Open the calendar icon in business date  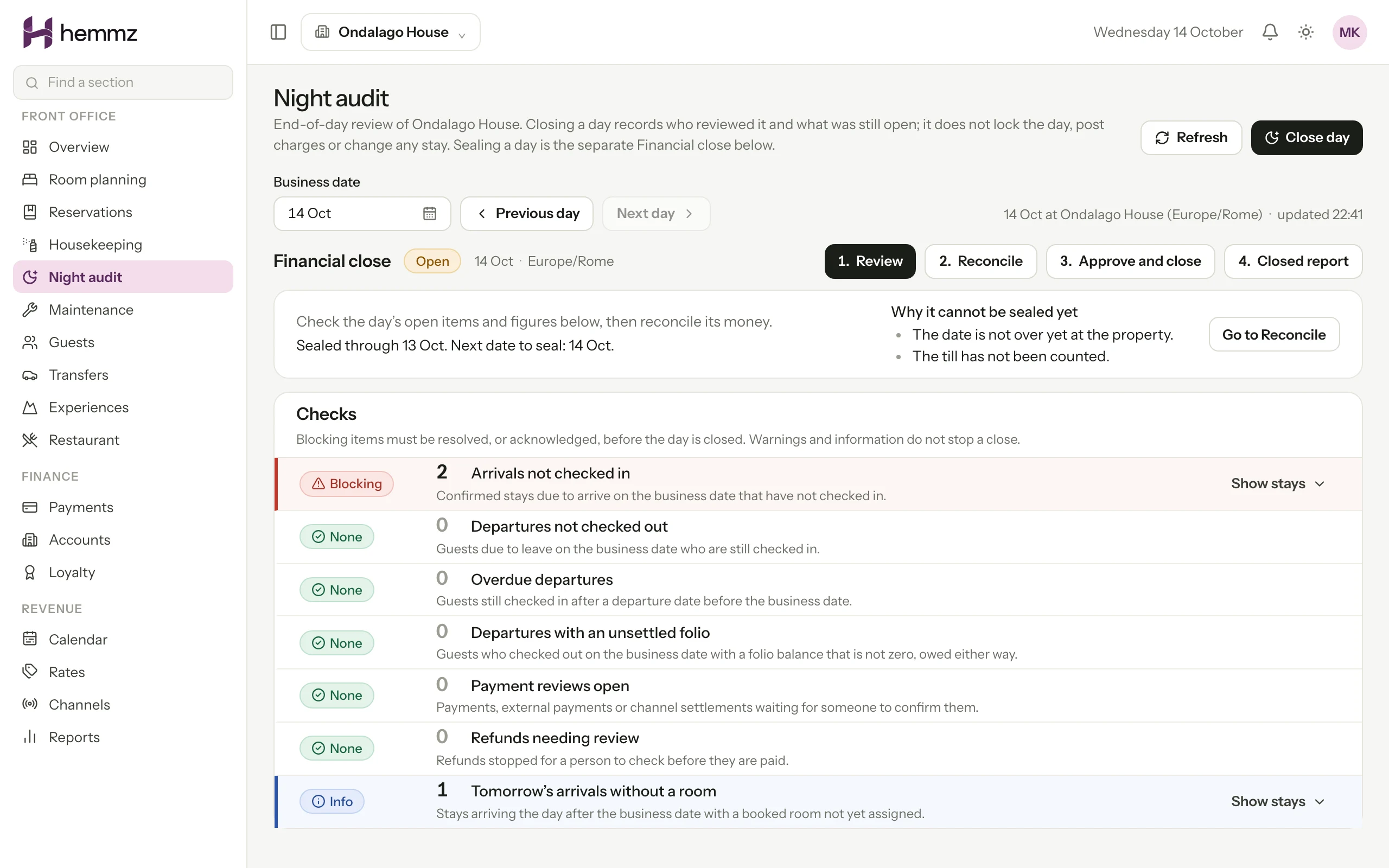[429, 214]
